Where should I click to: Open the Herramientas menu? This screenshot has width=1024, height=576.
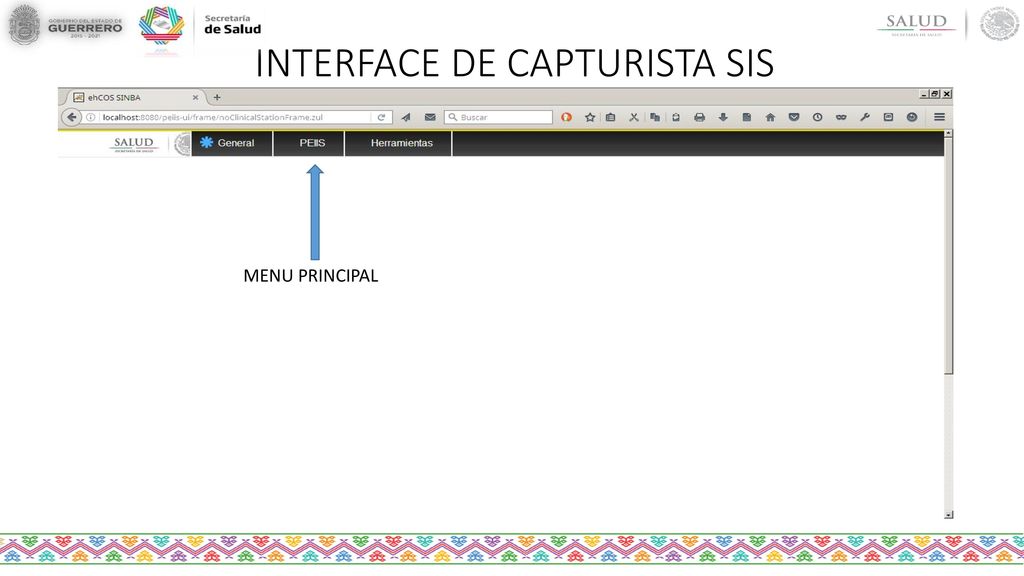[x=398, y=143]
